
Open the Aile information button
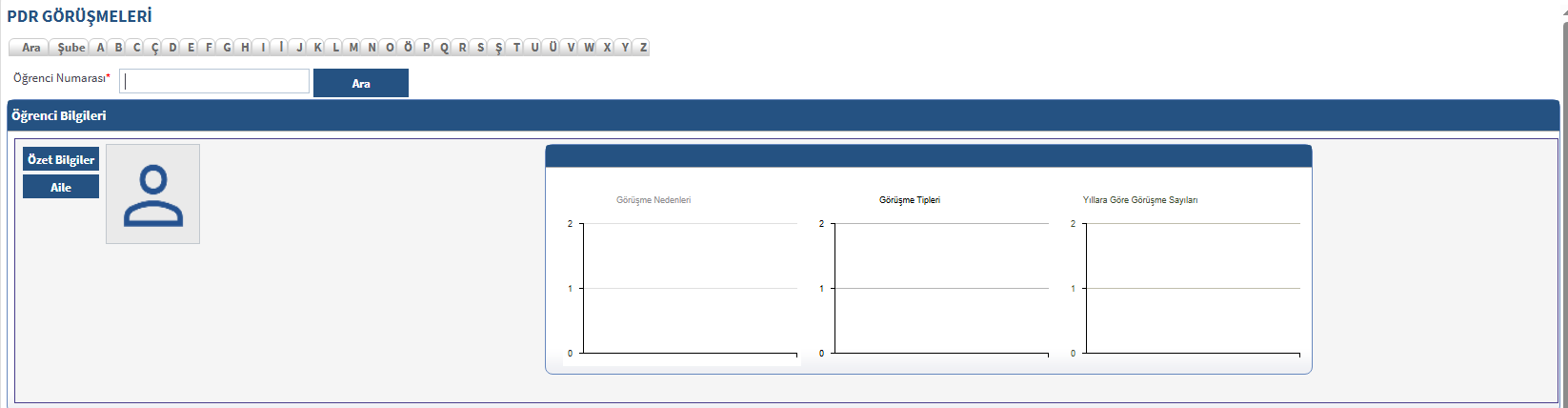61,188
